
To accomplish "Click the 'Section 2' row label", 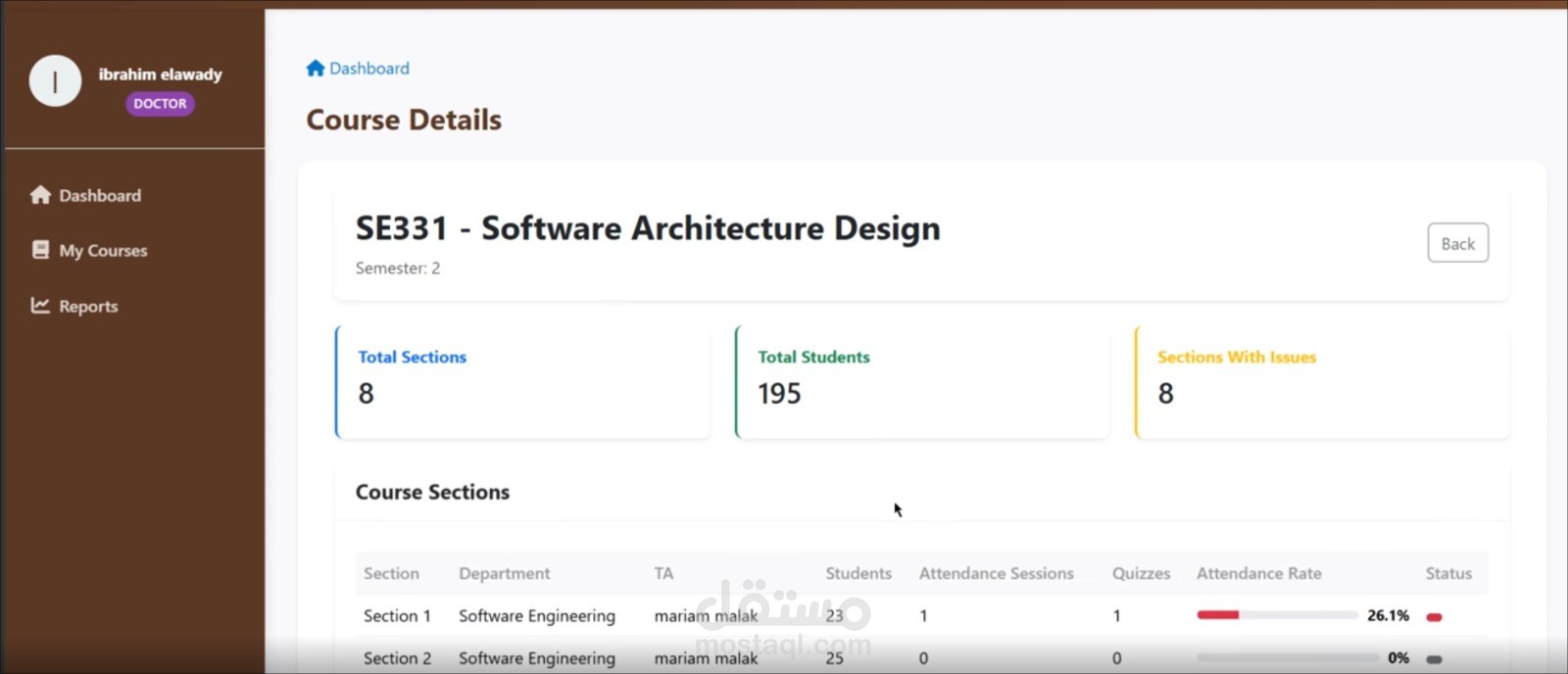I will tap(397, 658).
